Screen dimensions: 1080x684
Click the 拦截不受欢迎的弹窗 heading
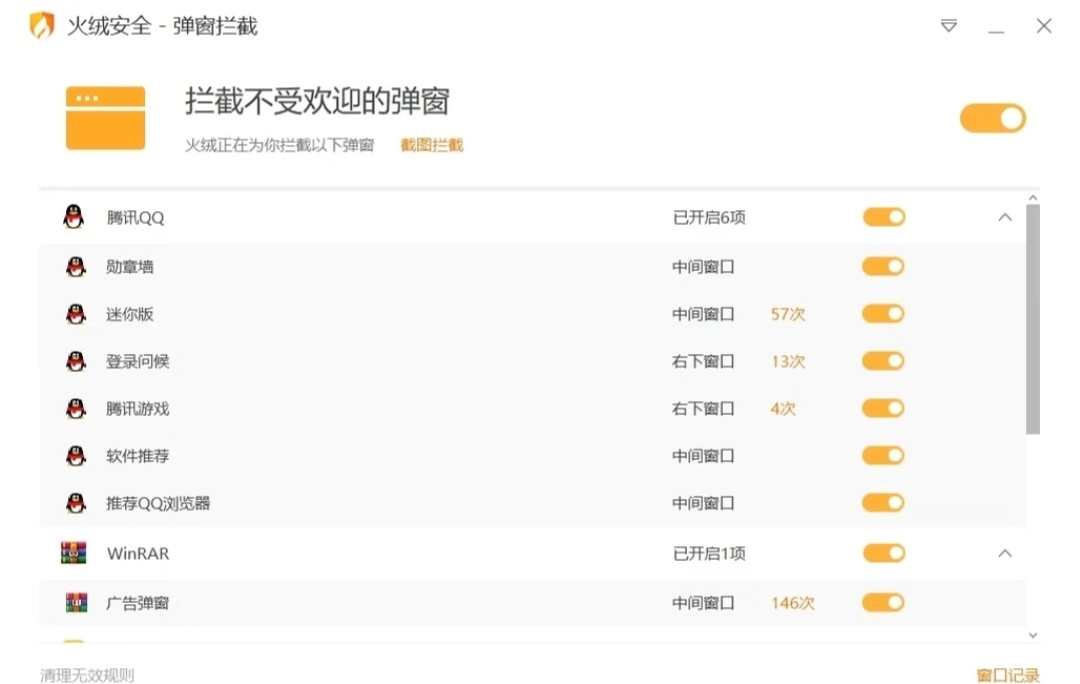317,101
